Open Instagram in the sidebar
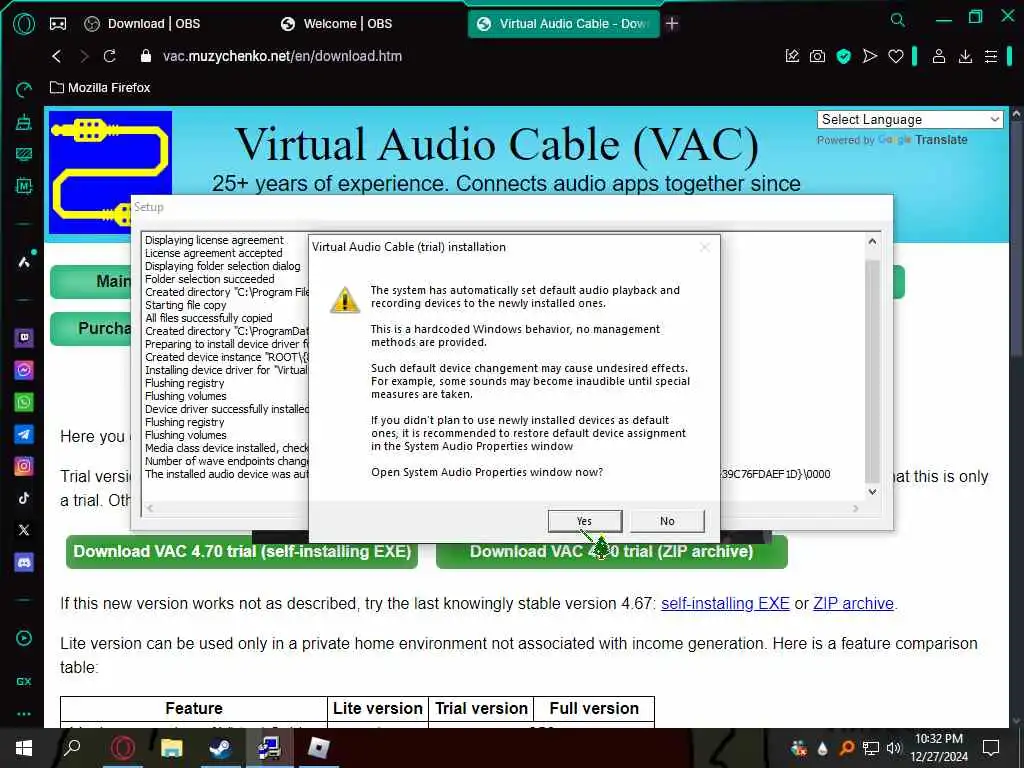This screenshot has height=768, width=1024. (x=24, y=466)
